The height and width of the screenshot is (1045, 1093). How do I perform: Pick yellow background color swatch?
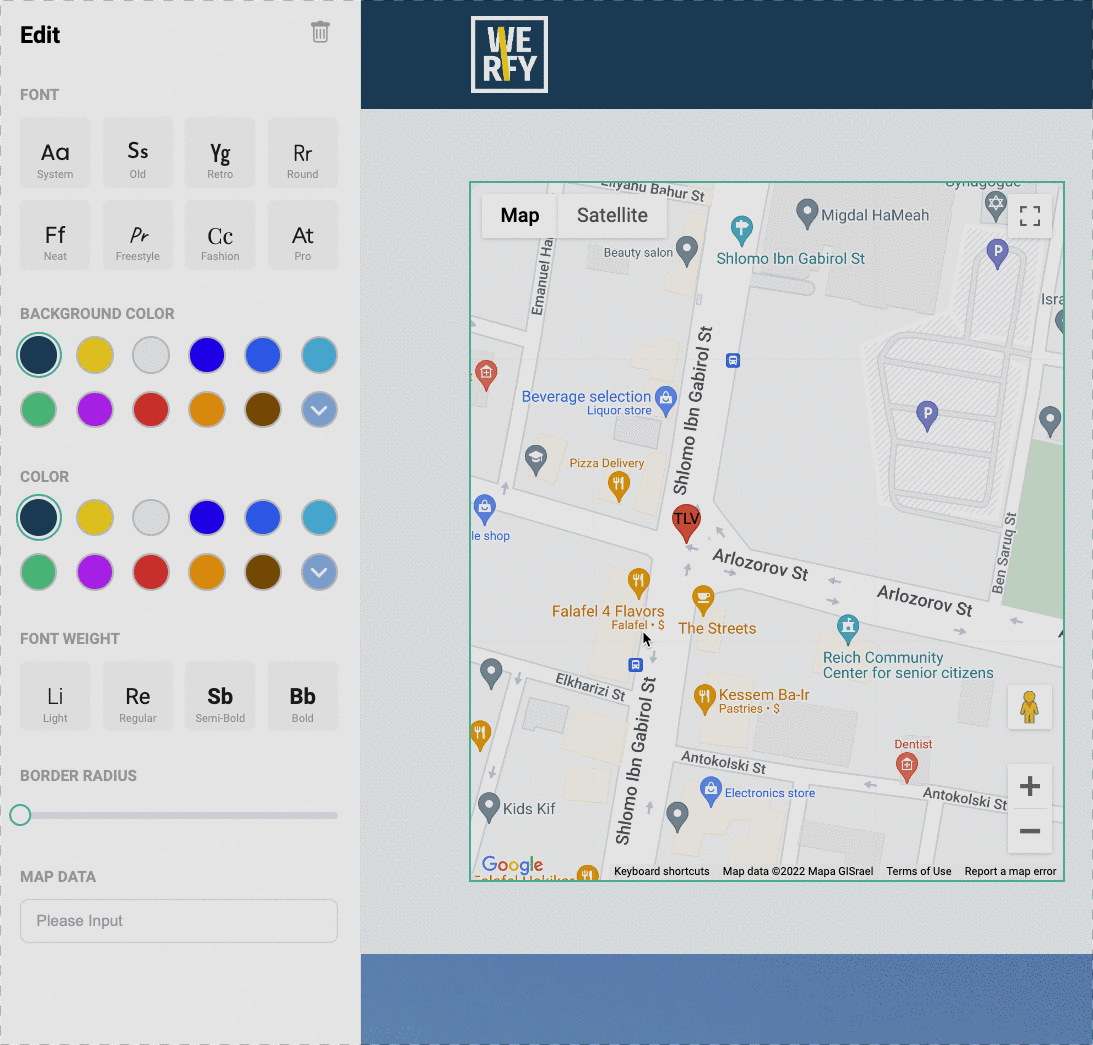pyautogui.click(x=95, y=355)
